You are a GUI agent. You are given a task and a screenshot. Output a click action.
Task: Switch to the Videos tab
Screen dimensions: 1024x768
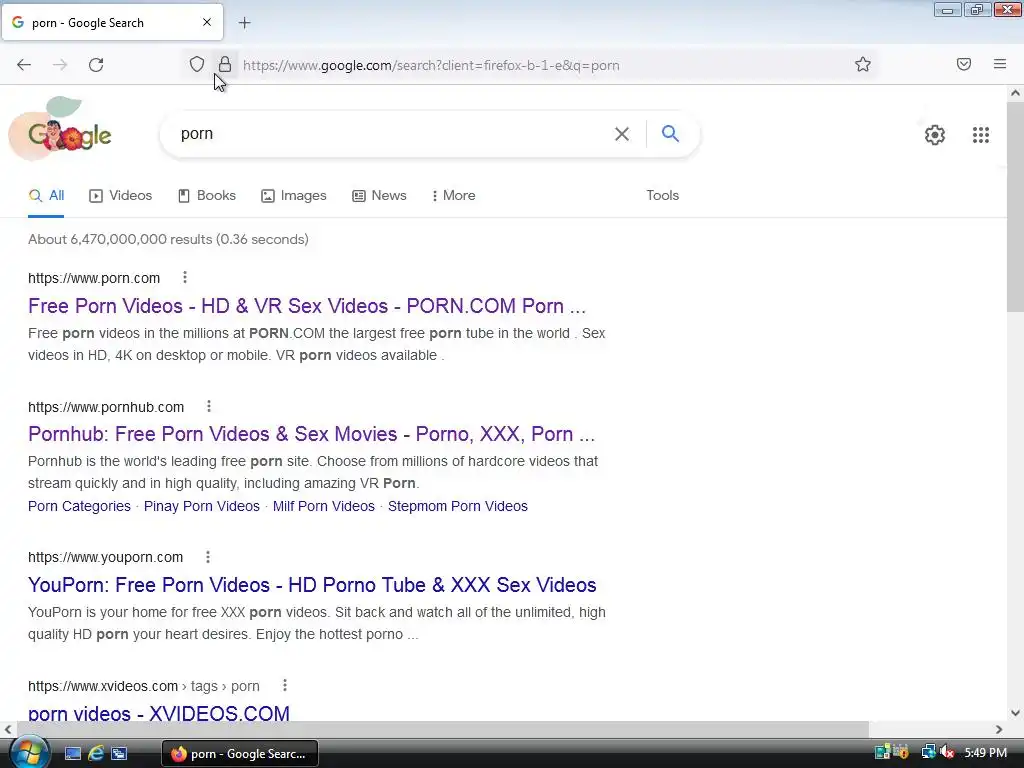coord(121,195)
